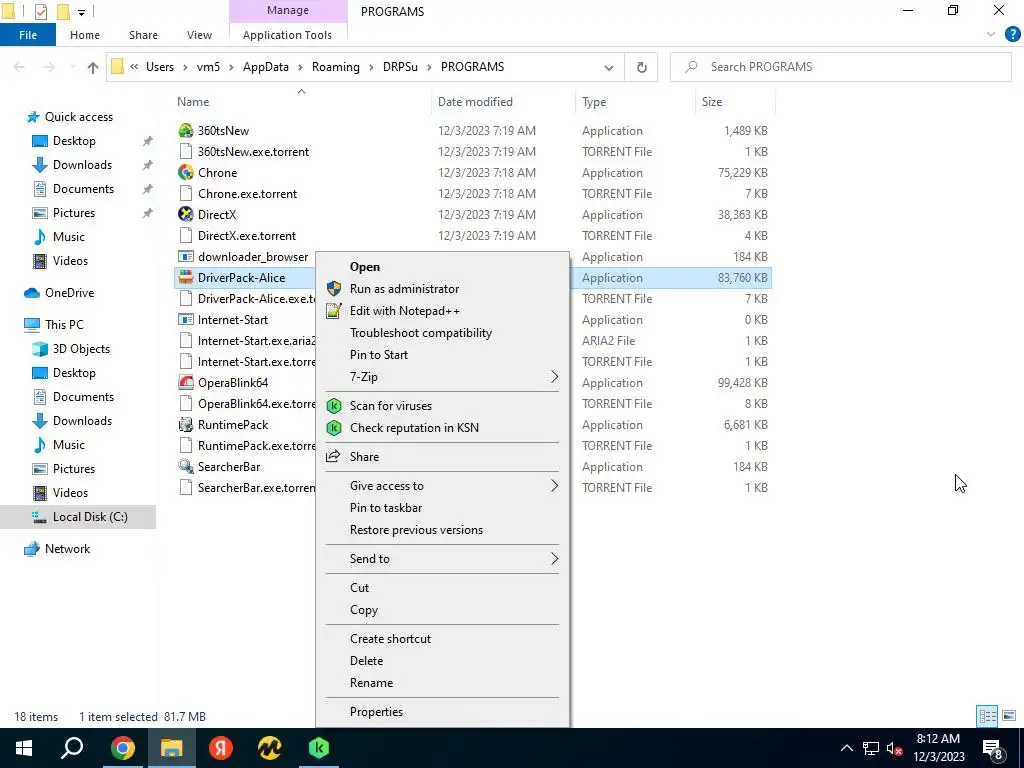Select the 360tsNew.exe.torrent file

253,152
